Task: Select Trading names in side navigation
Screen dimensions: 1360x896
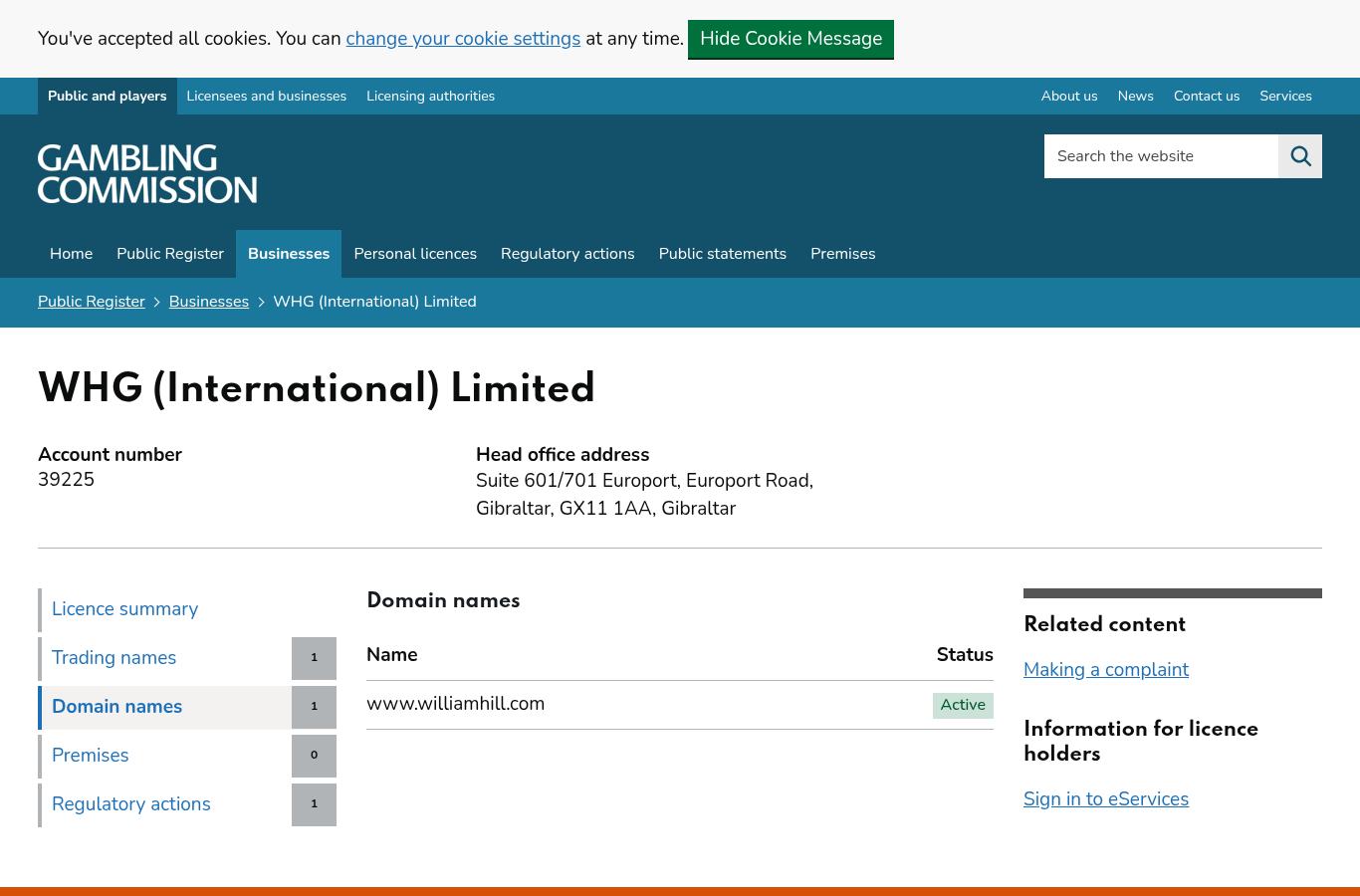Action: (113, 658)
